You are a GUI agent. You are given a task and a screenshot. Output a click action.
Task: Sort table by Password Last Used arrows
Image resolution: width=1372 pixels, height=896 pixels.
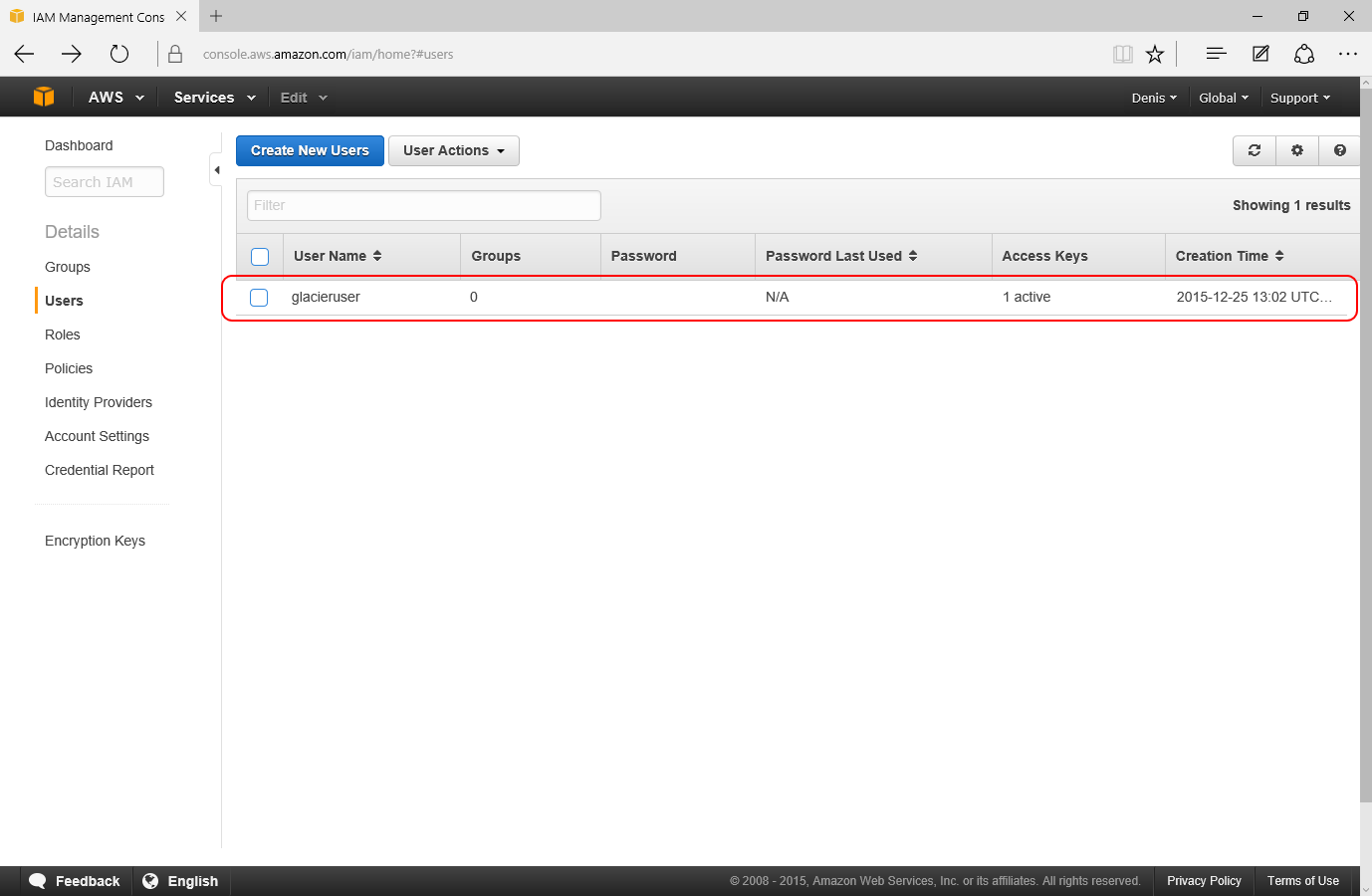click(x=913, y=256)
